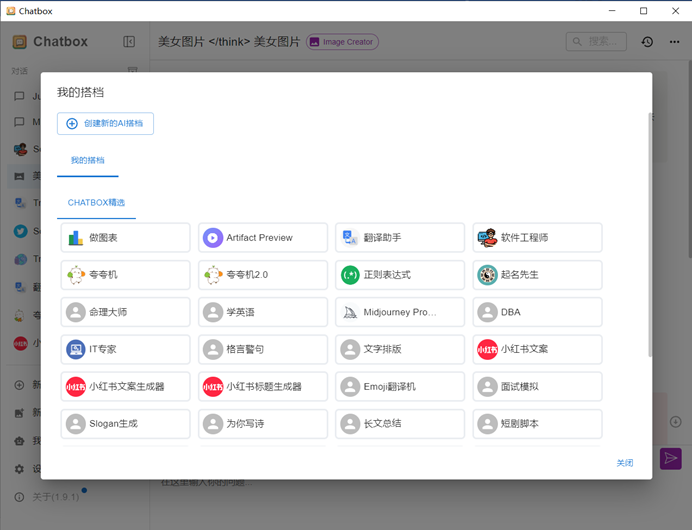Image resolution: width=692 pixels, height=530 pixels.
Task: Pick the 为你写诗 poetry partner
Action: coord(263,424)
